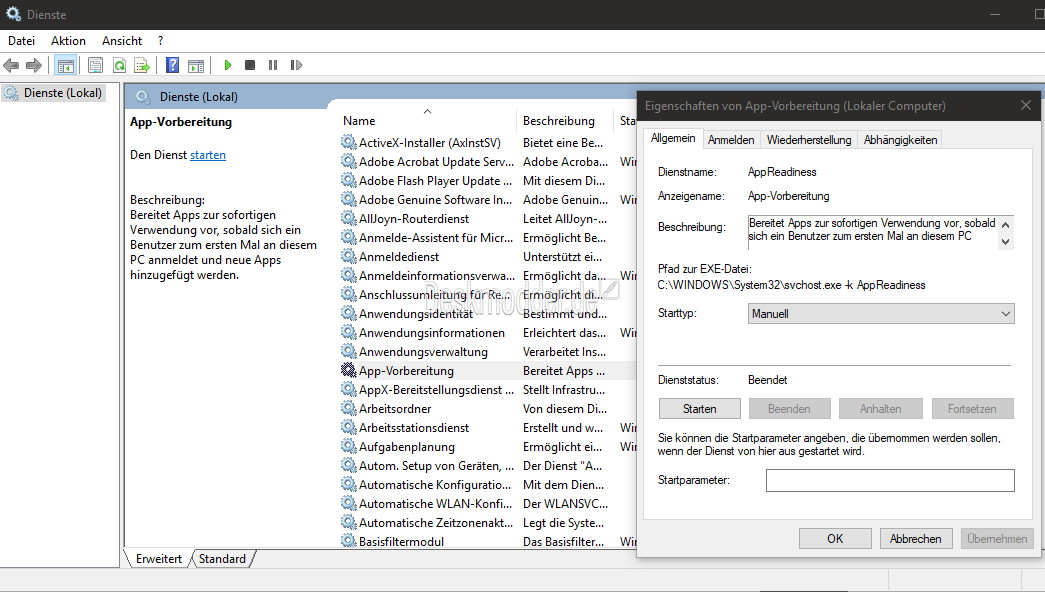Click gear icon beside Adobe Acrobat Update Service
1045x592 pixels.
pos(348,161)
